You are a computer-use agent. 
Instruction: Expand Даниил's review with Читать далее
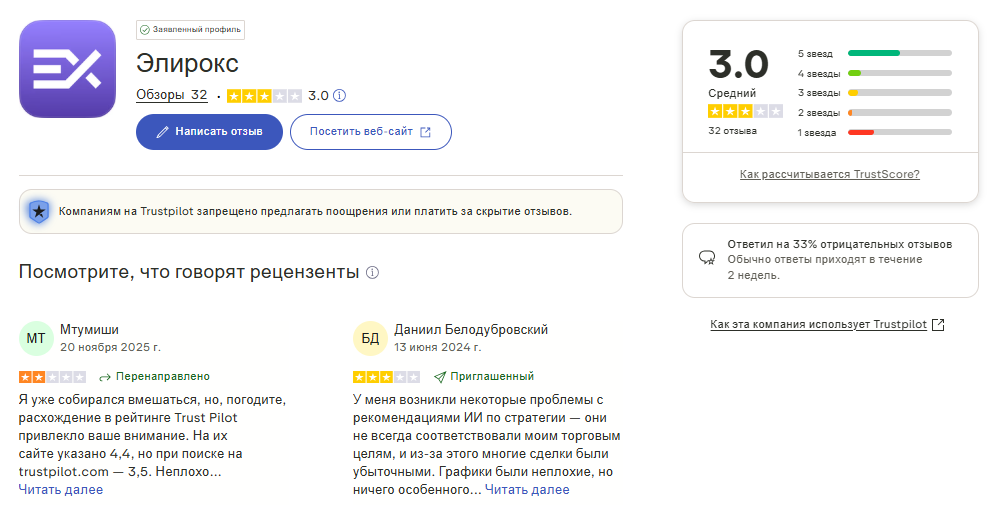pos(527,490)
